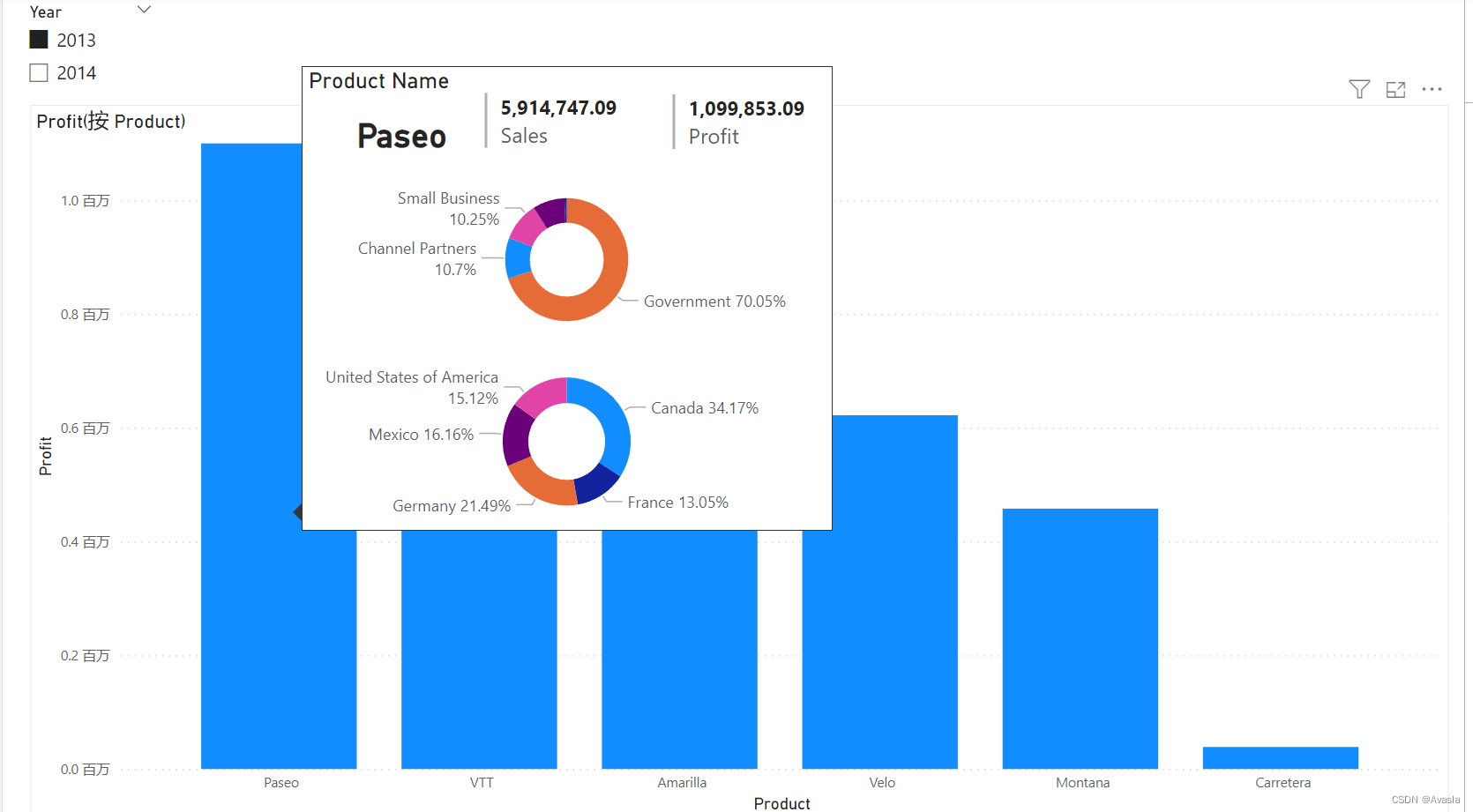Expand the Year slicer dropdown chevron
This screenshot has width=1473, height=812.
coord(145,10)
